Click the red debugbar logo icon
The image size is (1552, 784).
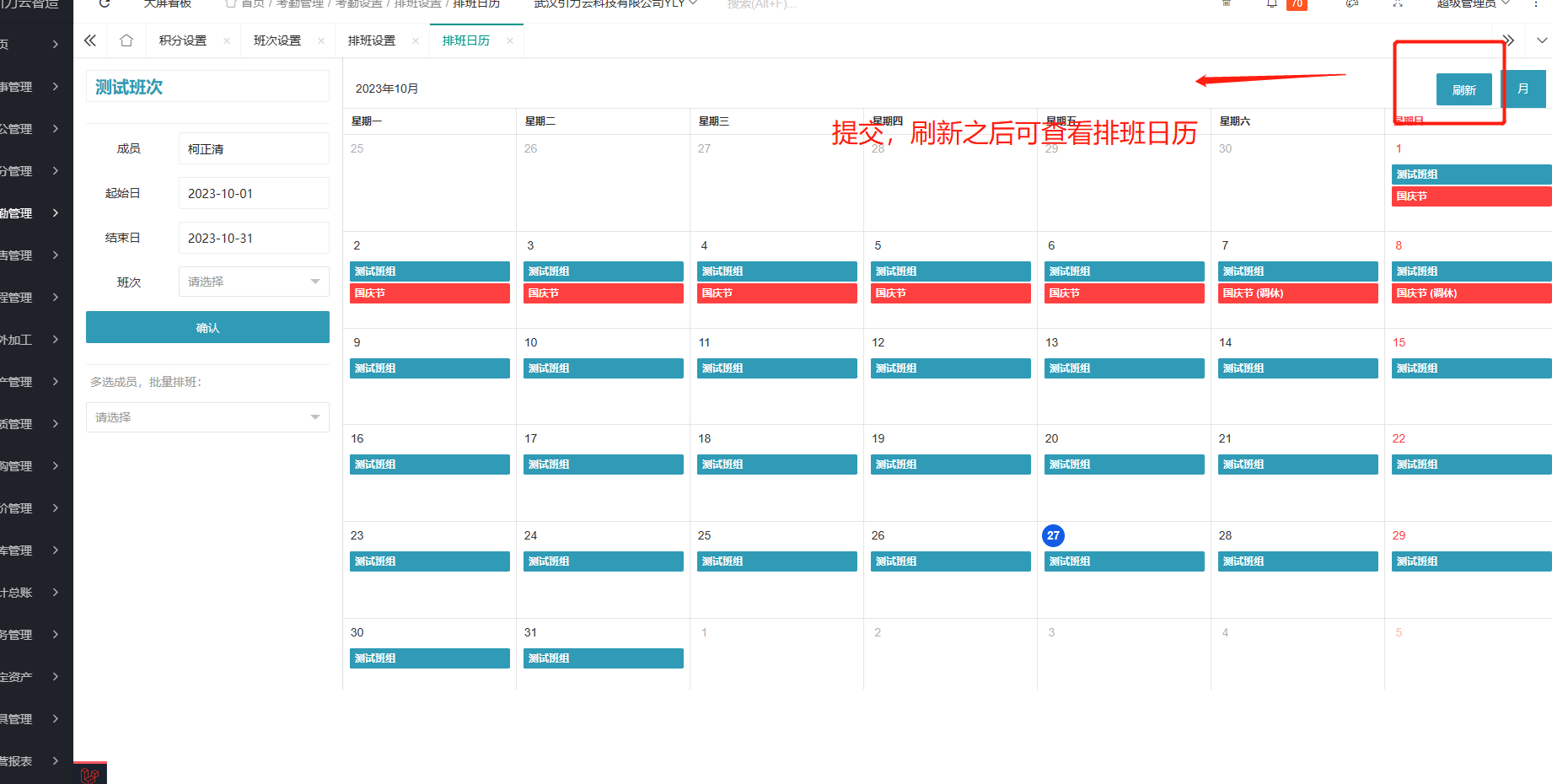click(90, 774)
